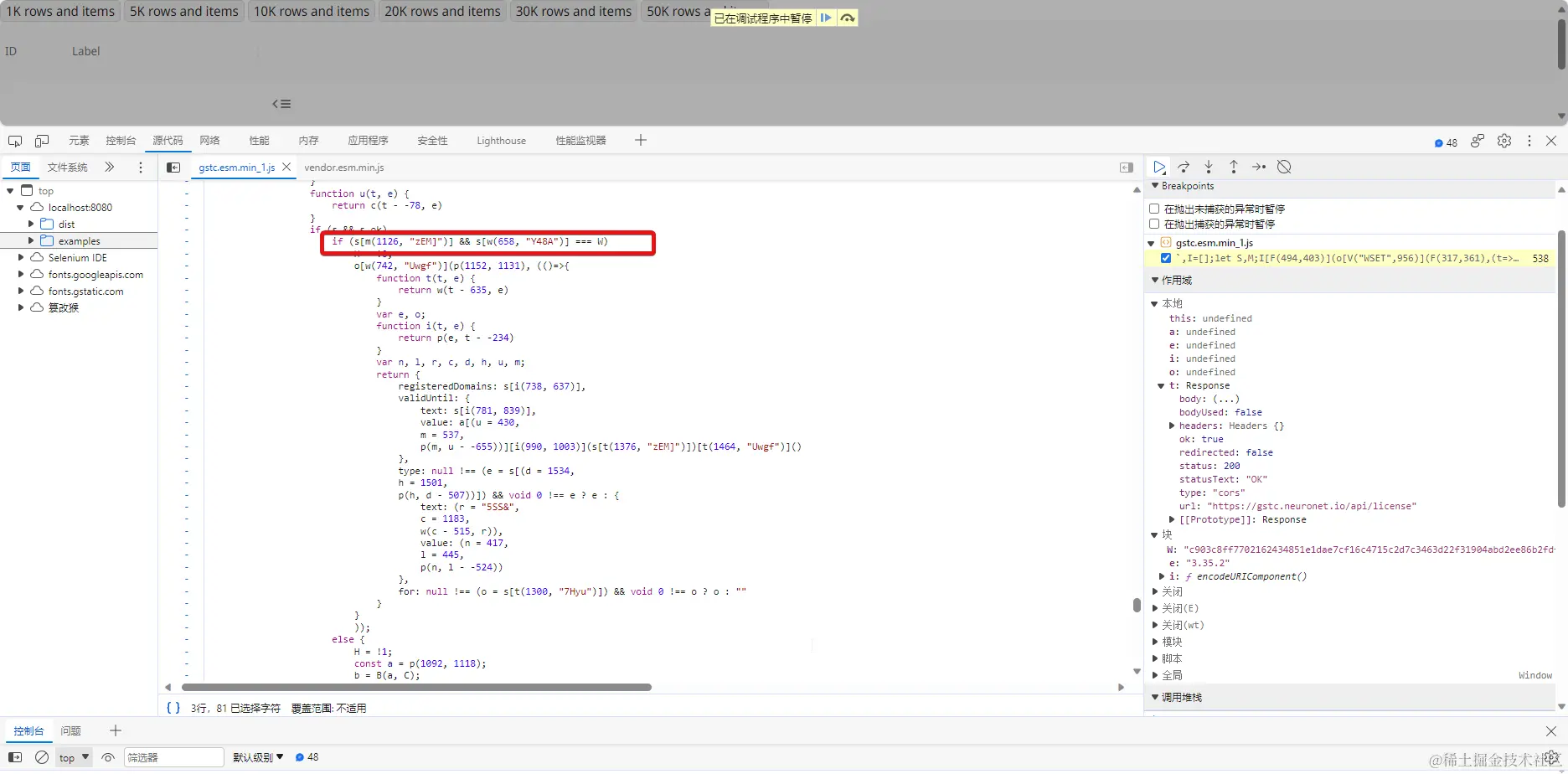Pretty-print the minified source
This screenshot has height=774, width=1568.
(x=173, y=708)
